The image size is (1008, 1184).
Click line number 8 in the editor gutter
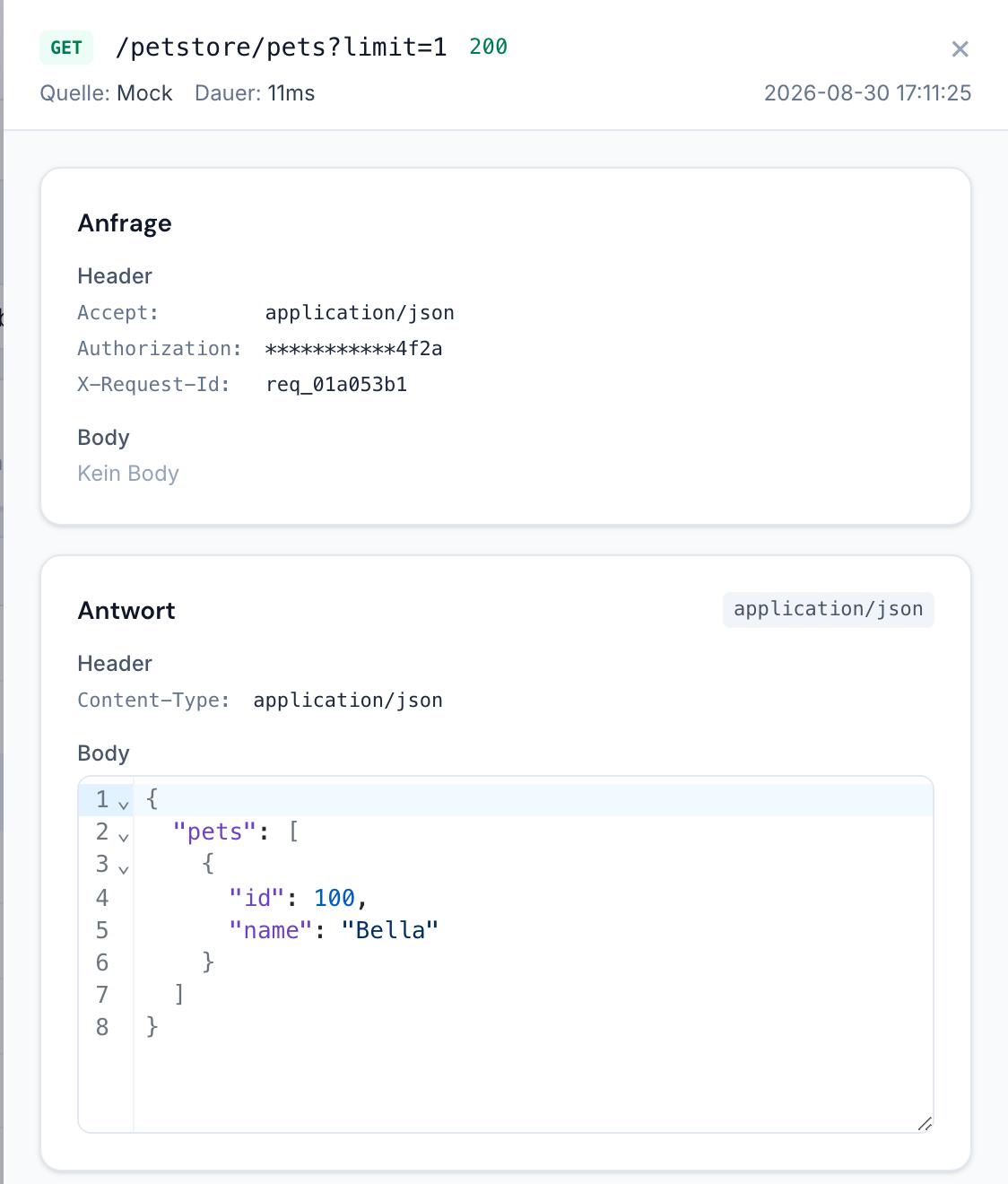tap(102, 1027)
